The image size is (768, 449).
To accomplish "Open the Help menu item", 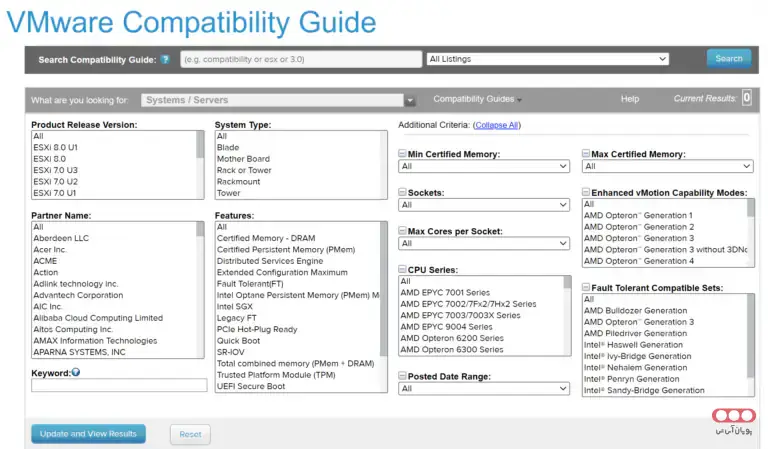I will [630, 99].
